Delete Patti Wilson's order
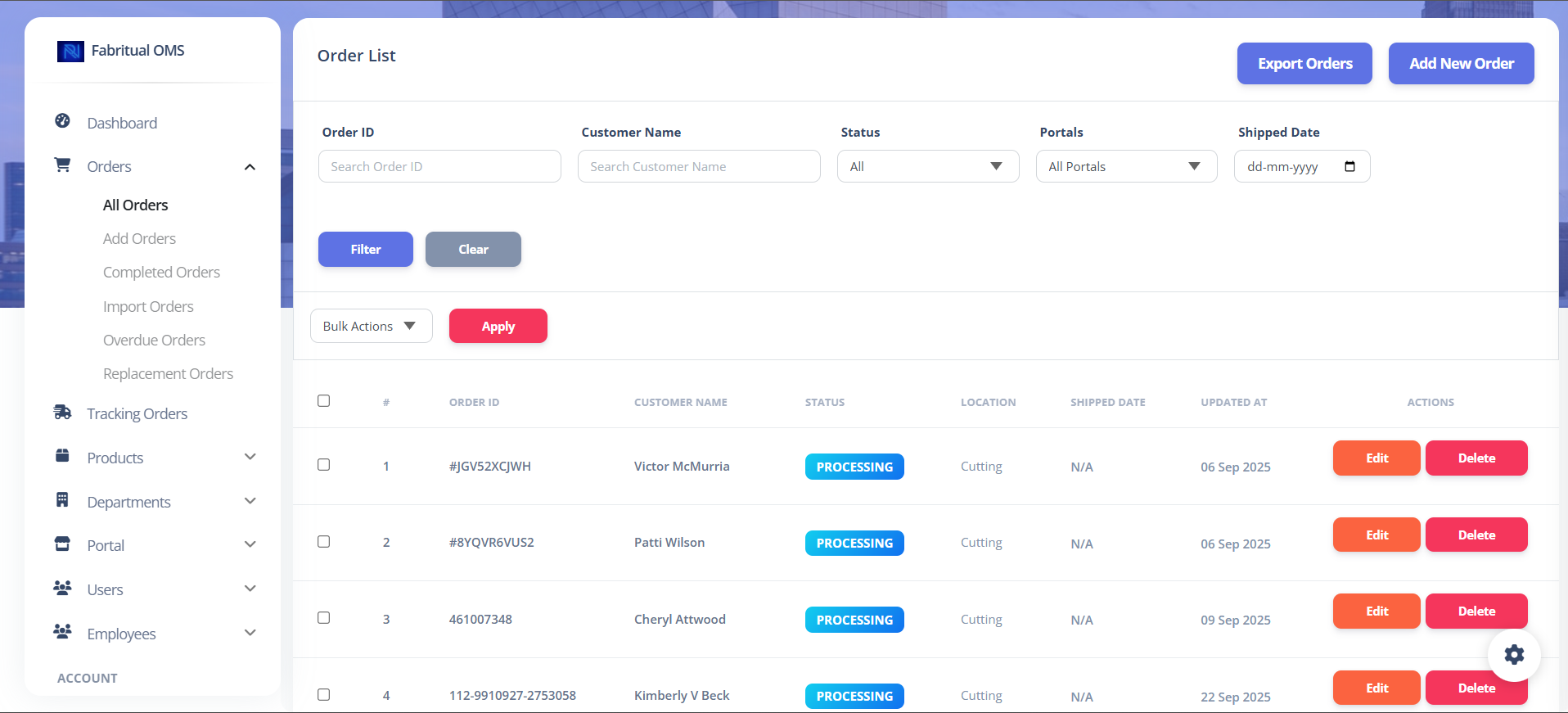The height and width of the screenshot is (713, 1568). (1476, 535)
